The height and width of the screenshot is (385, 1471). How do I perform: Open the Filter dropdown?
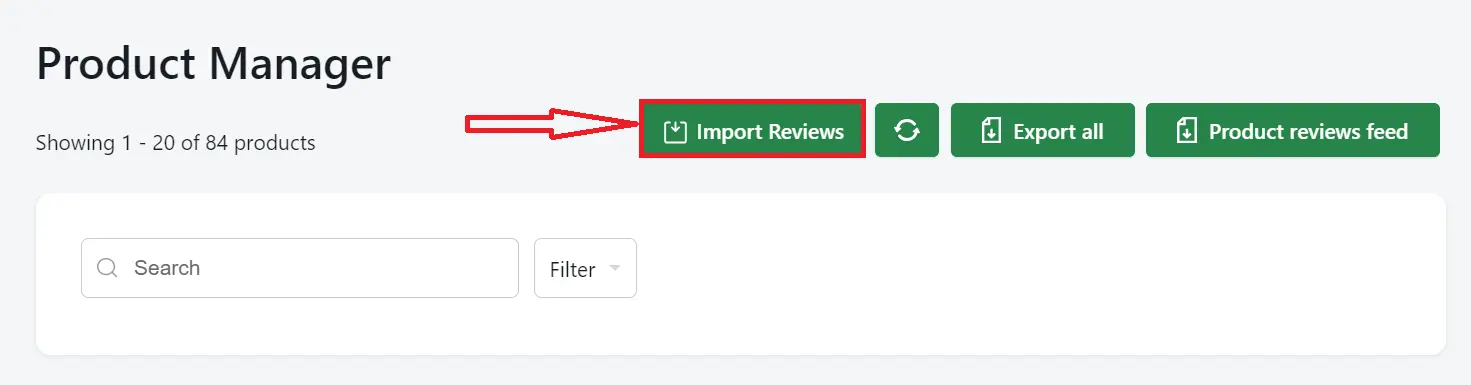click(x=585, y=268)
